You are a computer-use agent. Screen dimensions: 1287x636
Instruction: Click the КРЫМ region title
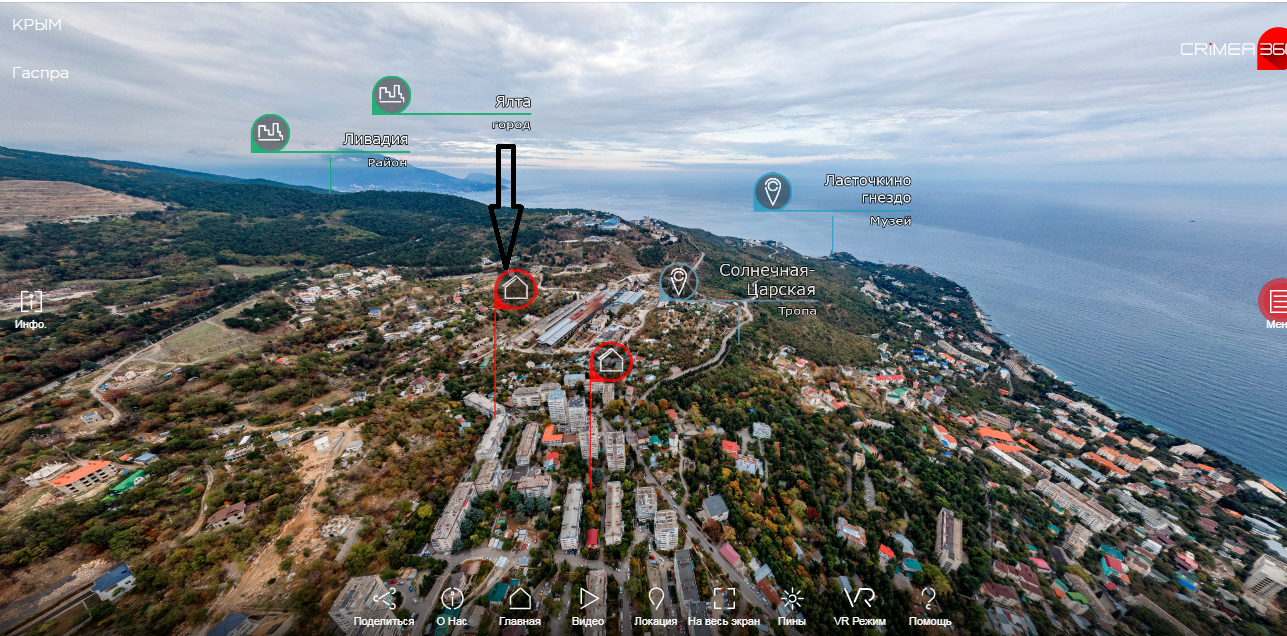[x=37, y=25]
